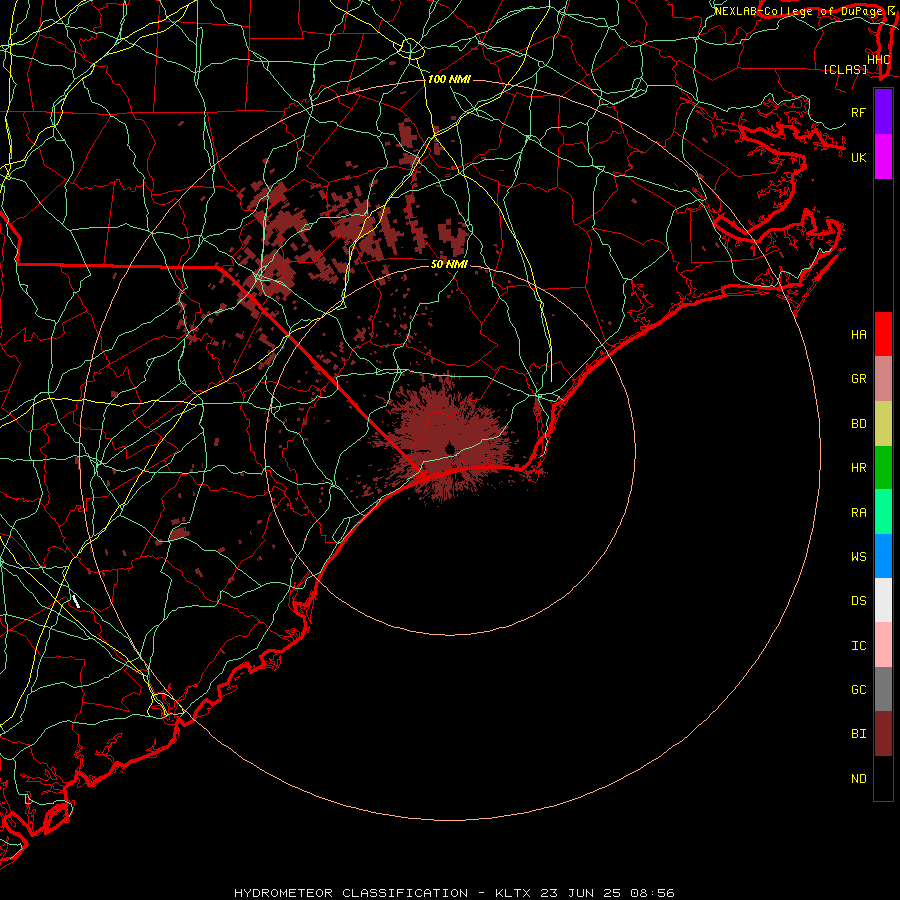Image resolution: width=900 pixels, height=900 pixels.
Task: Click the BD yellow legend swatch
Action: (883, 423)
